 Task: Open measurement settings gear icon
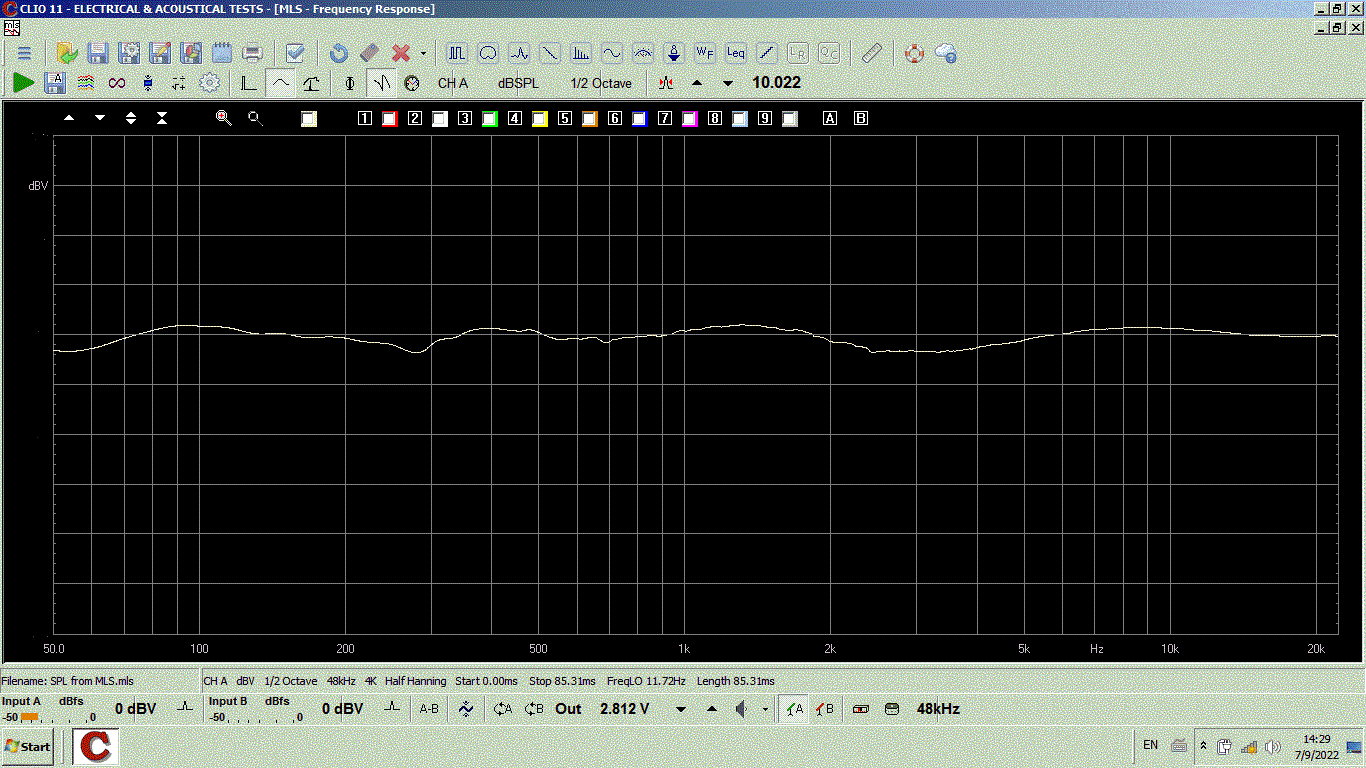(x=210, y=83)
